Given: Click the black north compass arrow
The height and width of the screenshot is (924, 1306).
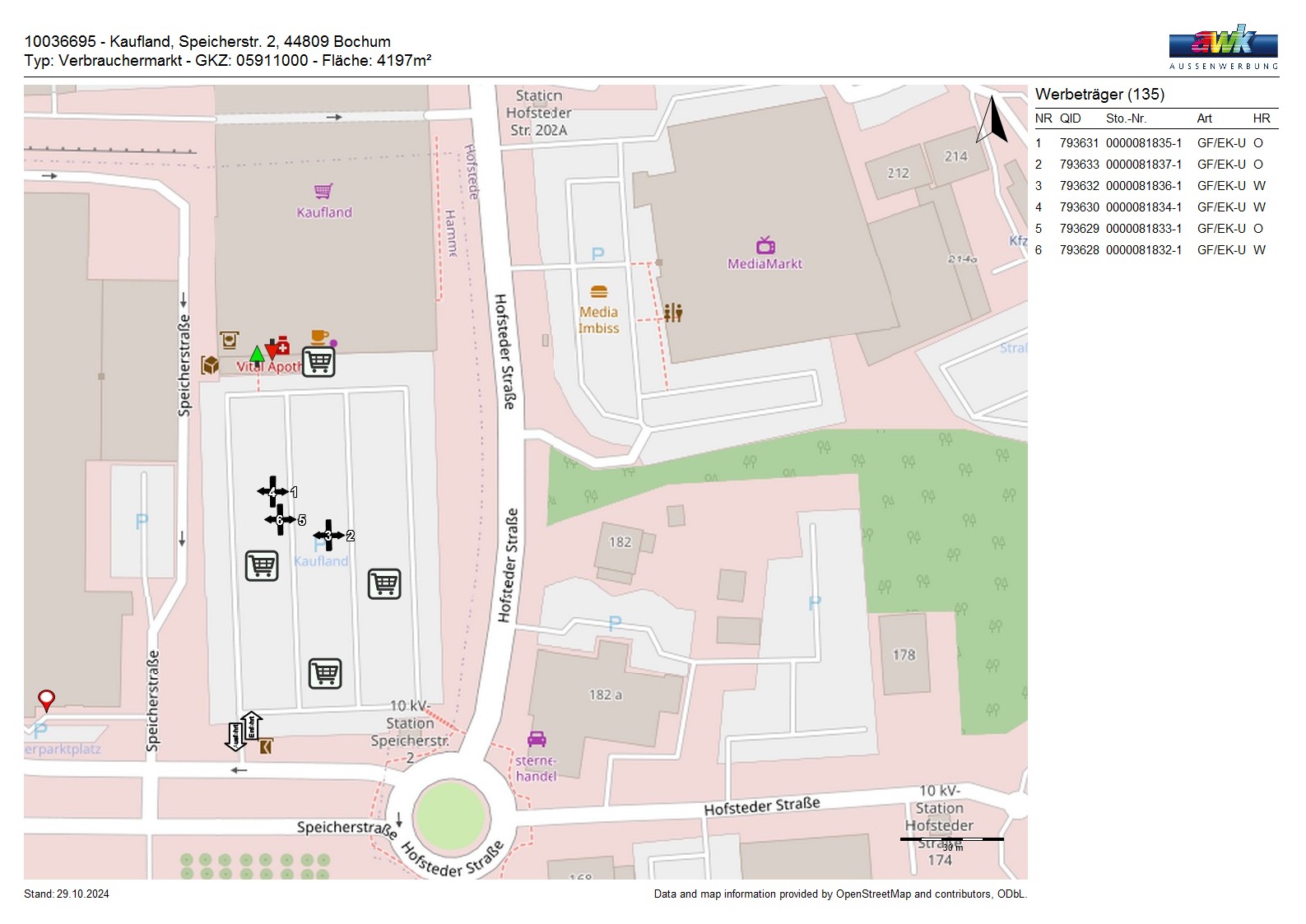Looking at the screenshot, I should point(992,119).
